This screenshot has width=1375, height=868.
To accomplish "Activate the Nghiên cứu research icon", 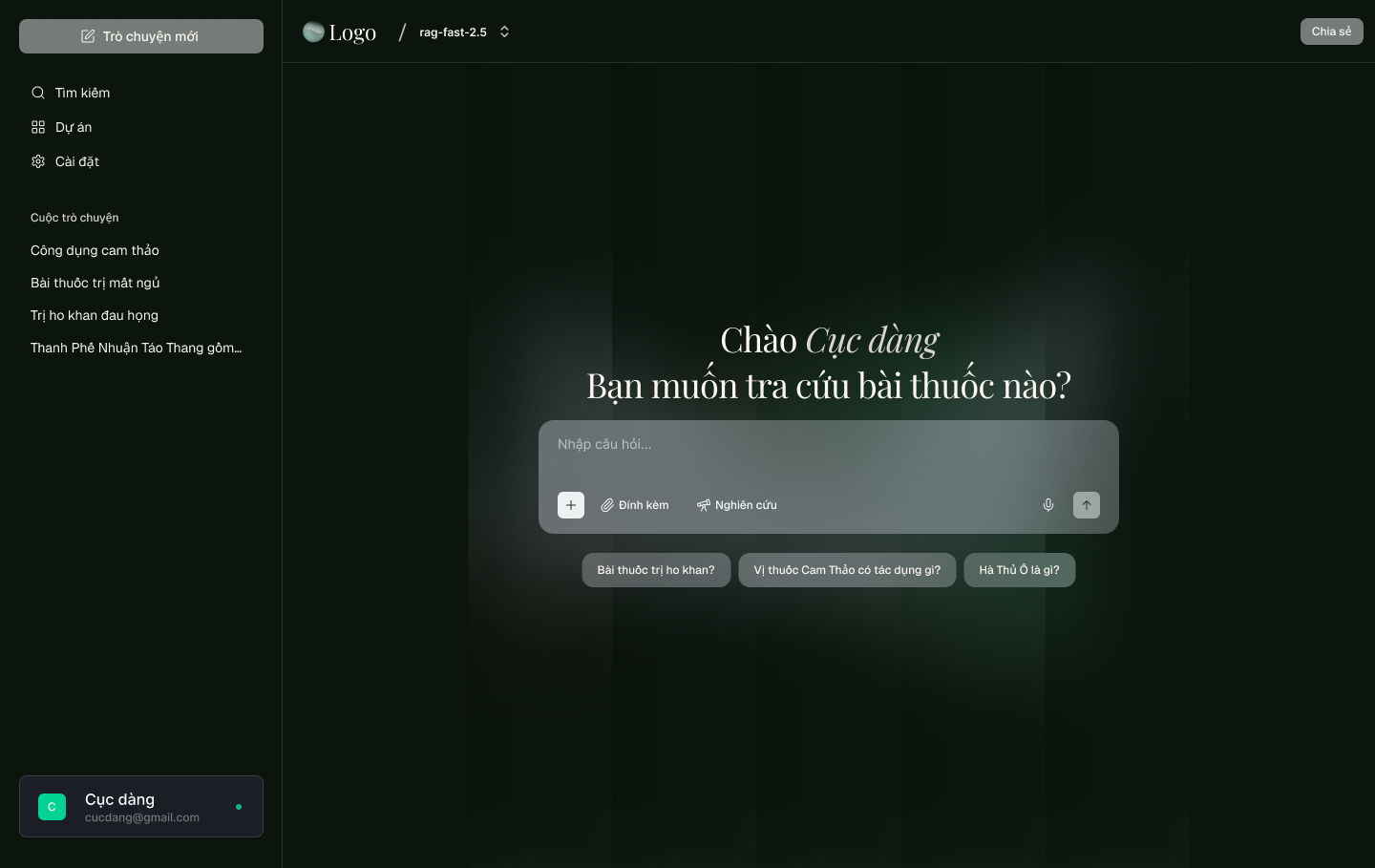I will click(704, 505).
